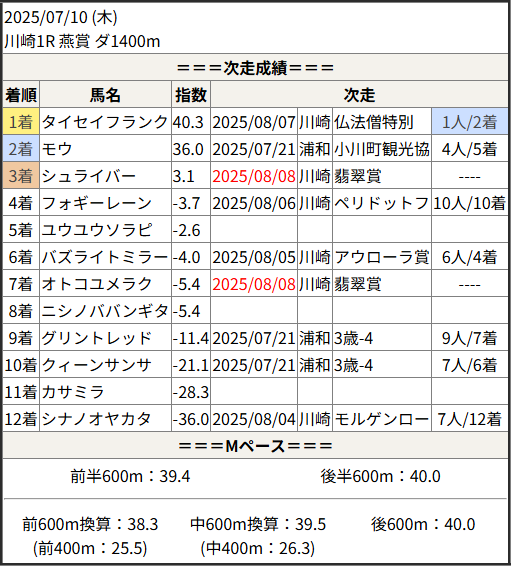Screen dimensions: 511x566
Task: Click the 指数 column header
Action: coord(191,95)
